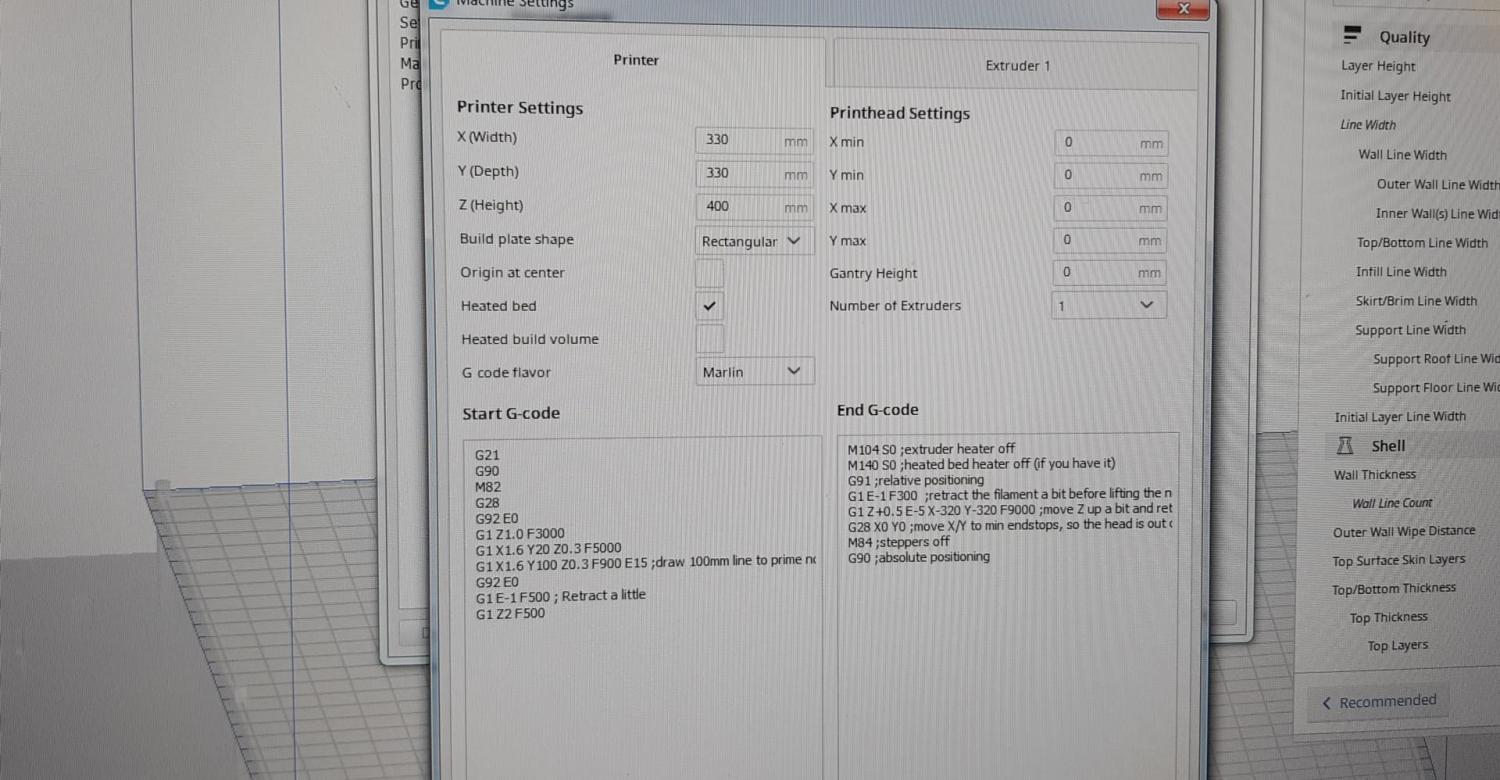Image resolution: width=1500 pixels, height=780 pixels.
Task: Click the Y (Depth) input field
Action: (753, 174)
